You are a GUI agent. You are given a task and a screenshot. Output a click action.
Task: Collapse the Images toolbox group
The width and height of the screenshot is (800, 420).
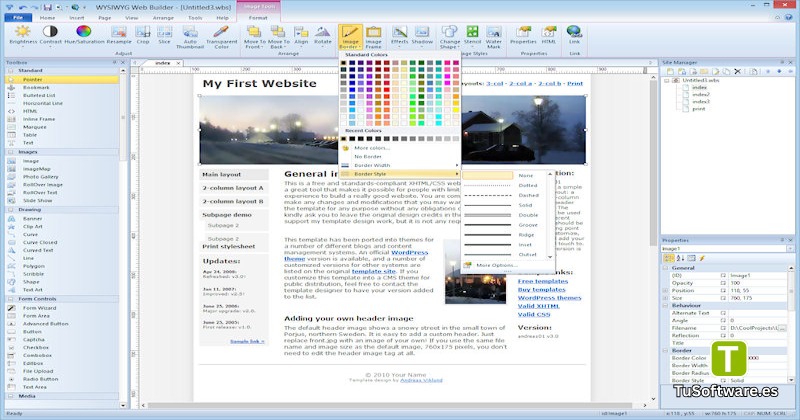click(x=11, y=152)
